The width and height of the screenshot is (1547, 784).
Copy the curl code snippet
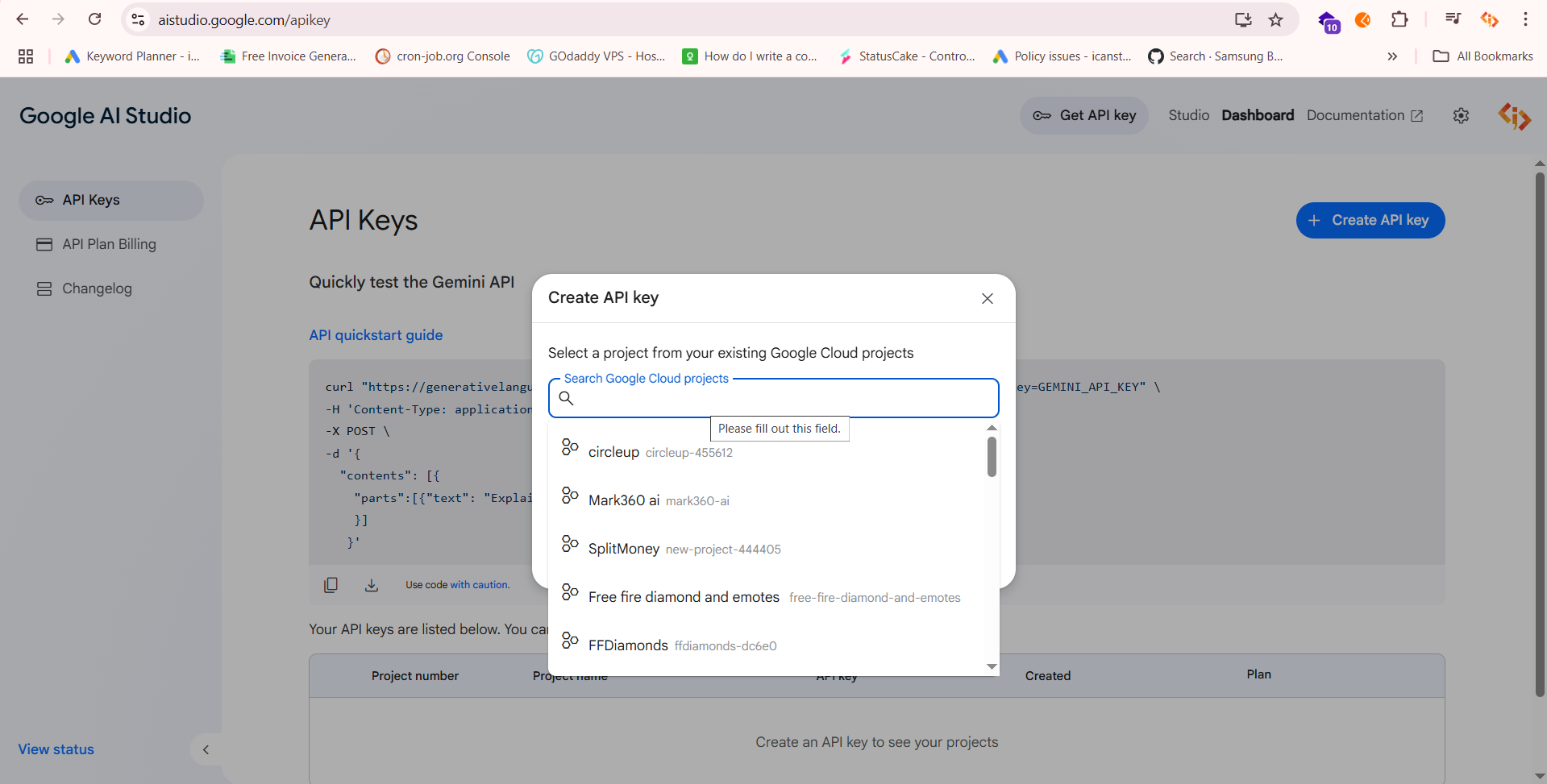pyautogui.click(x=331, y=585)
